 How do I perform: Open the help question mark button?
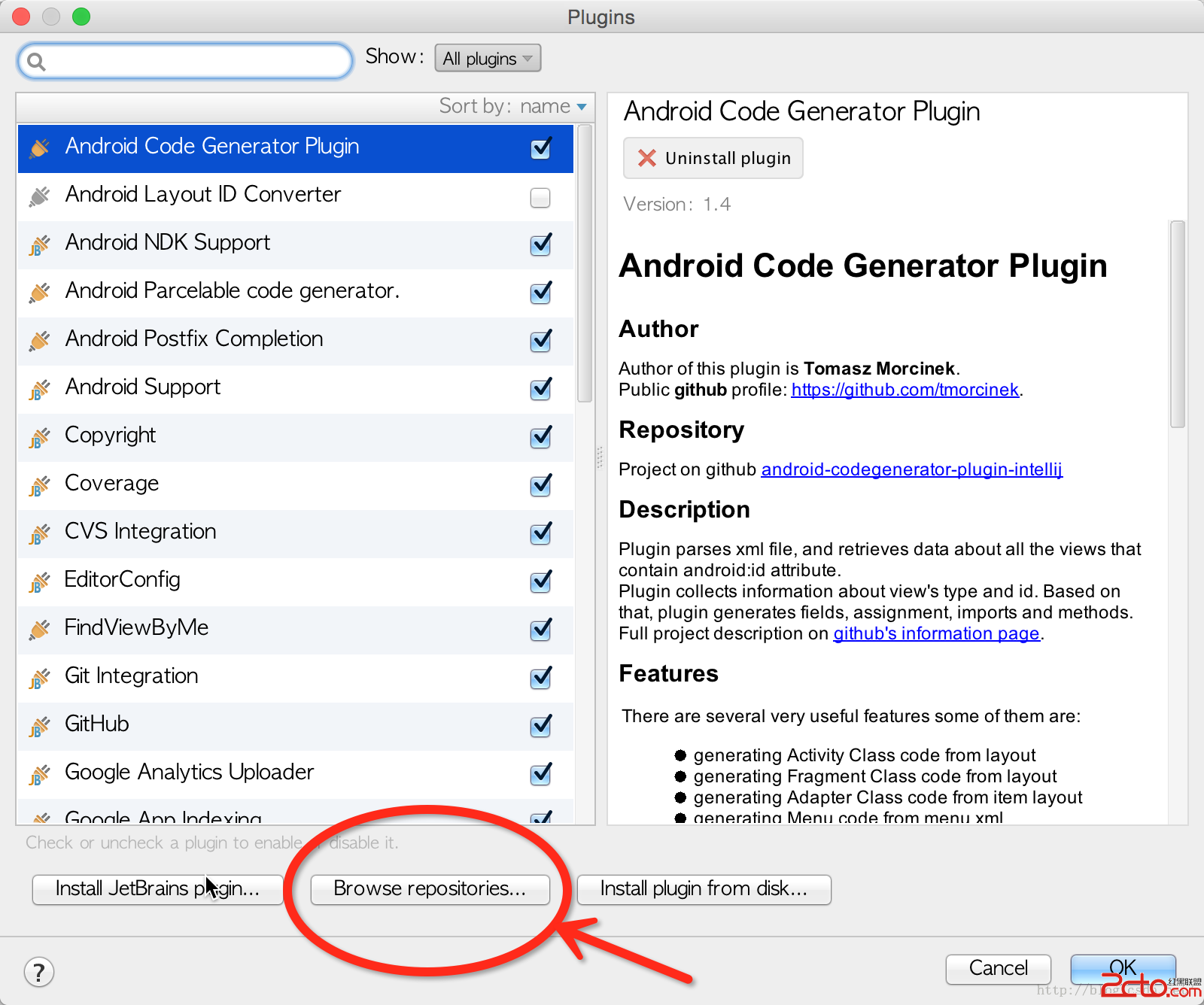point(39,971)
